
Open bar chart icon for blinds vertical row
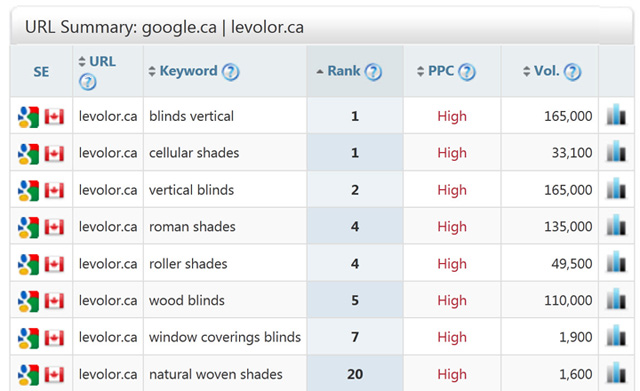(x=616, y=114)
